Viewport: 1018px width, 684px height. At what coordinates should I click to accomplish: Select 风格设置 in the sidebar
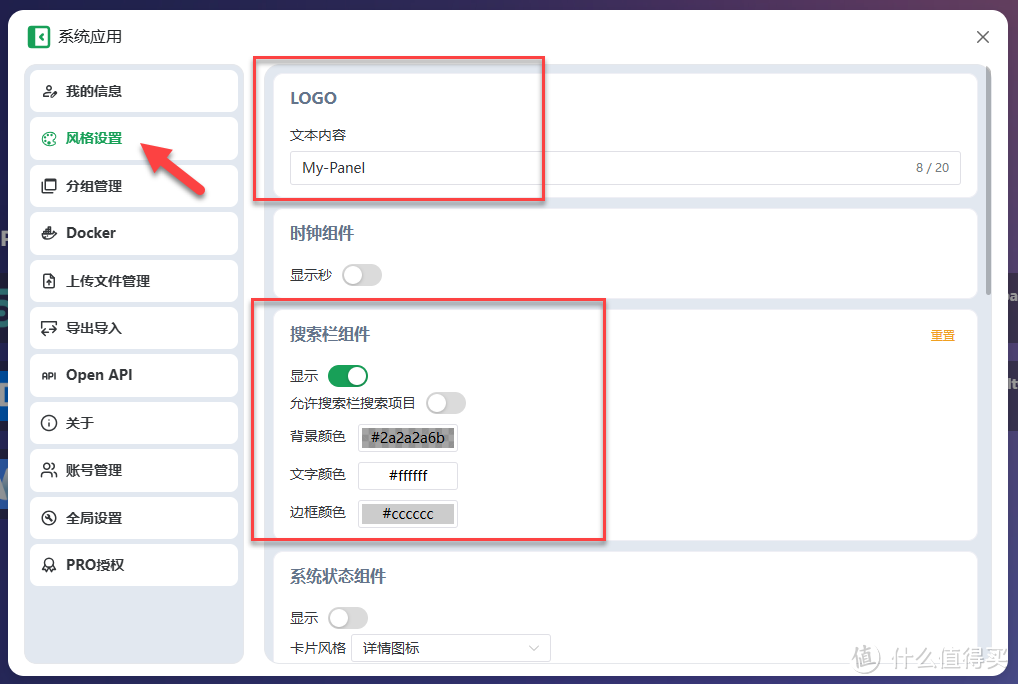134,139
